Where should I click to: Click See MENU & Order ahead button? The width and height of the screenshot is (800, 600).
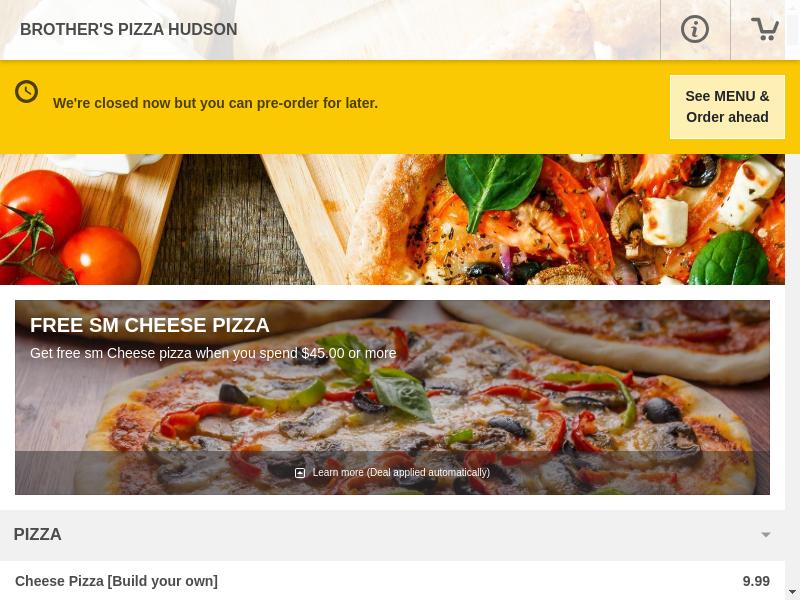pos(727,107)
